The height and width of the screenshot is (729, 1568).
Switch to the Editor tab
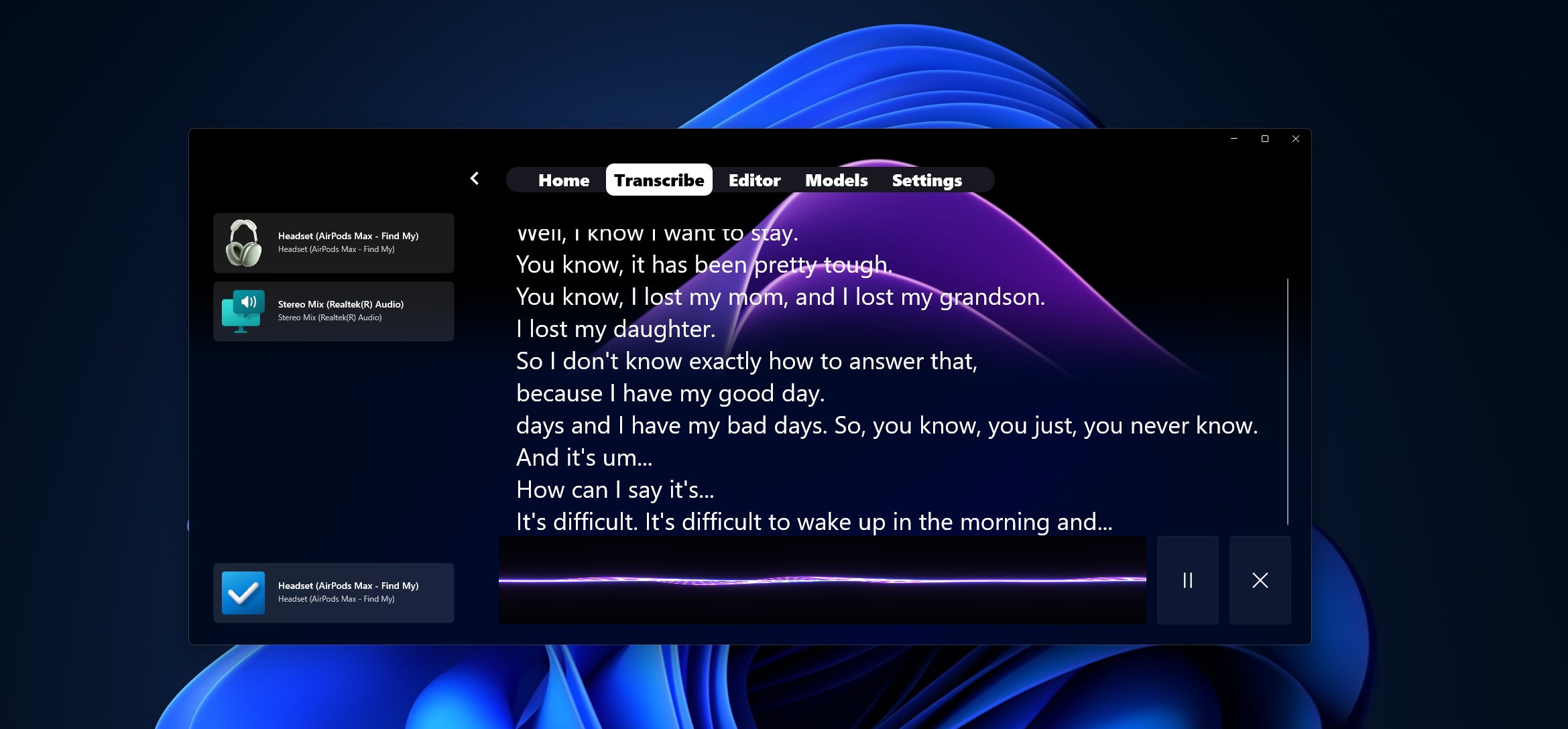(x=753, y=180)
